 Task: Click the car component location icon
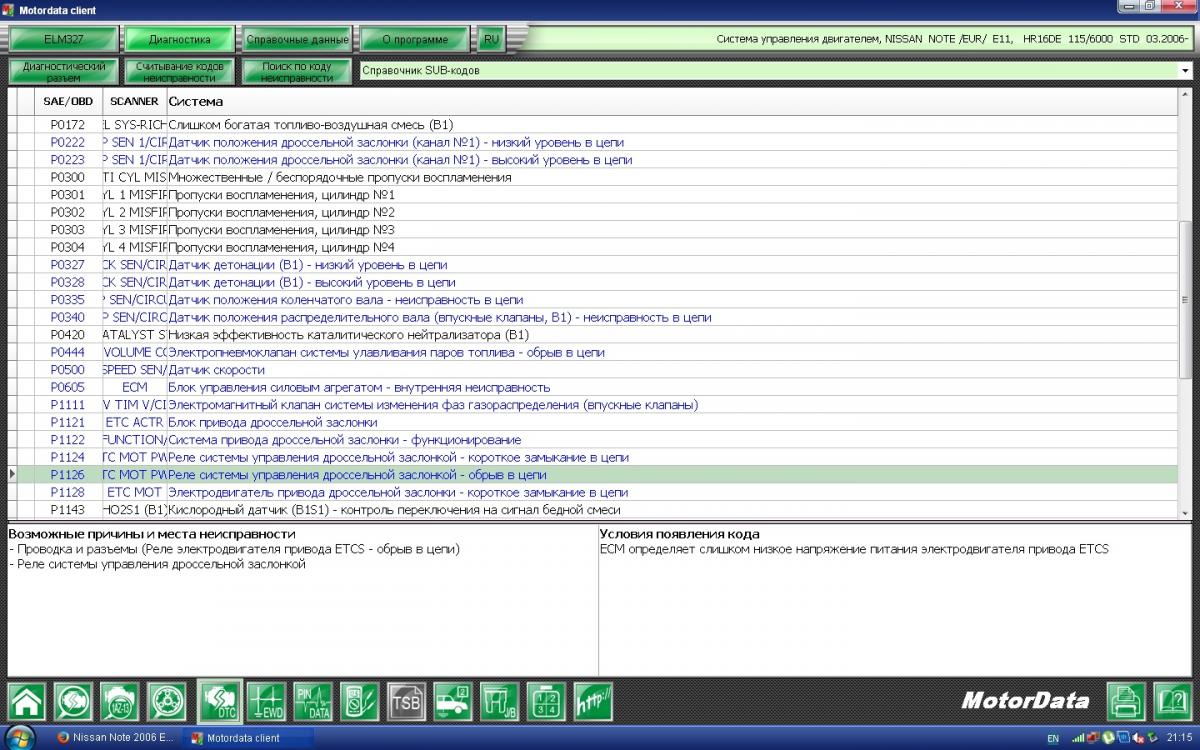point(453,700)
